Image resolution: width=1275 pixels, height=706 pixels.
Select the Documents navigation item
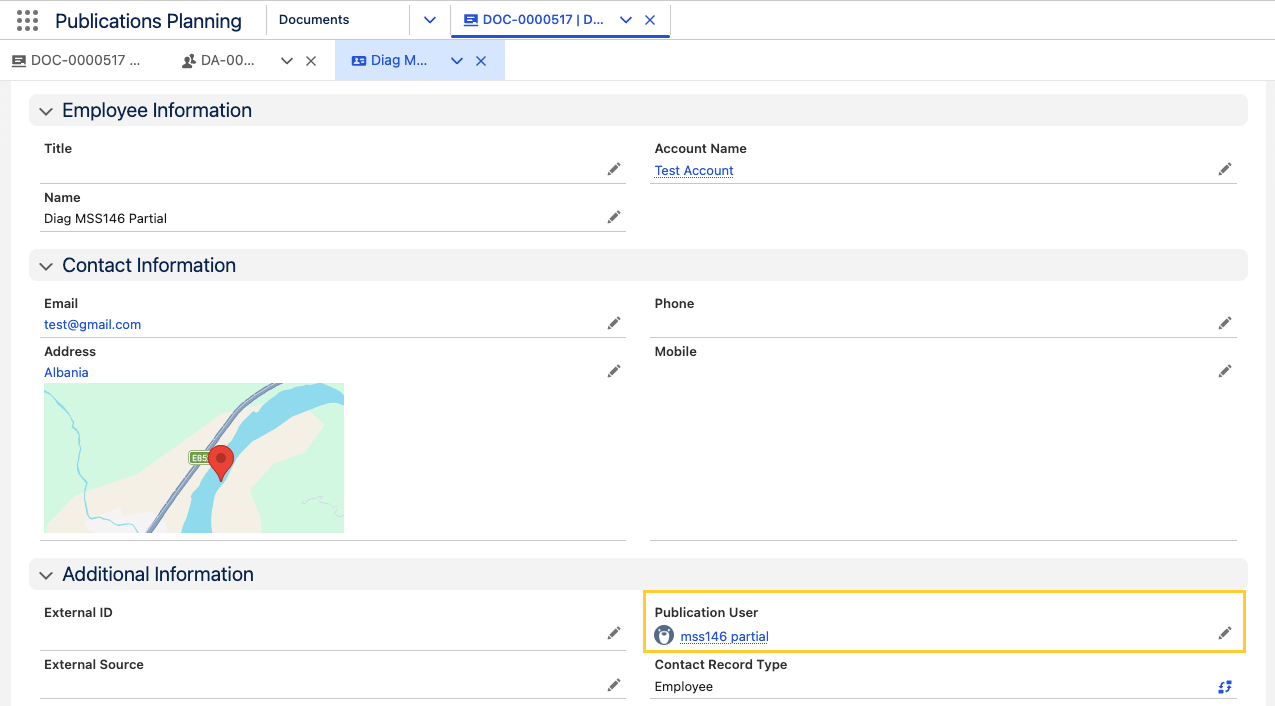click(314, 20)
